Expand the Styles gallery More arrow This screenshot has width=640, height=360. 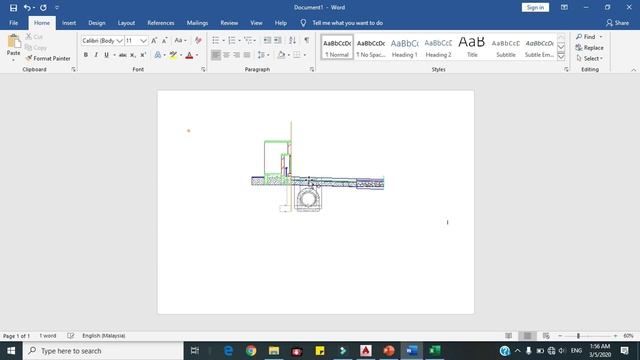561,57
